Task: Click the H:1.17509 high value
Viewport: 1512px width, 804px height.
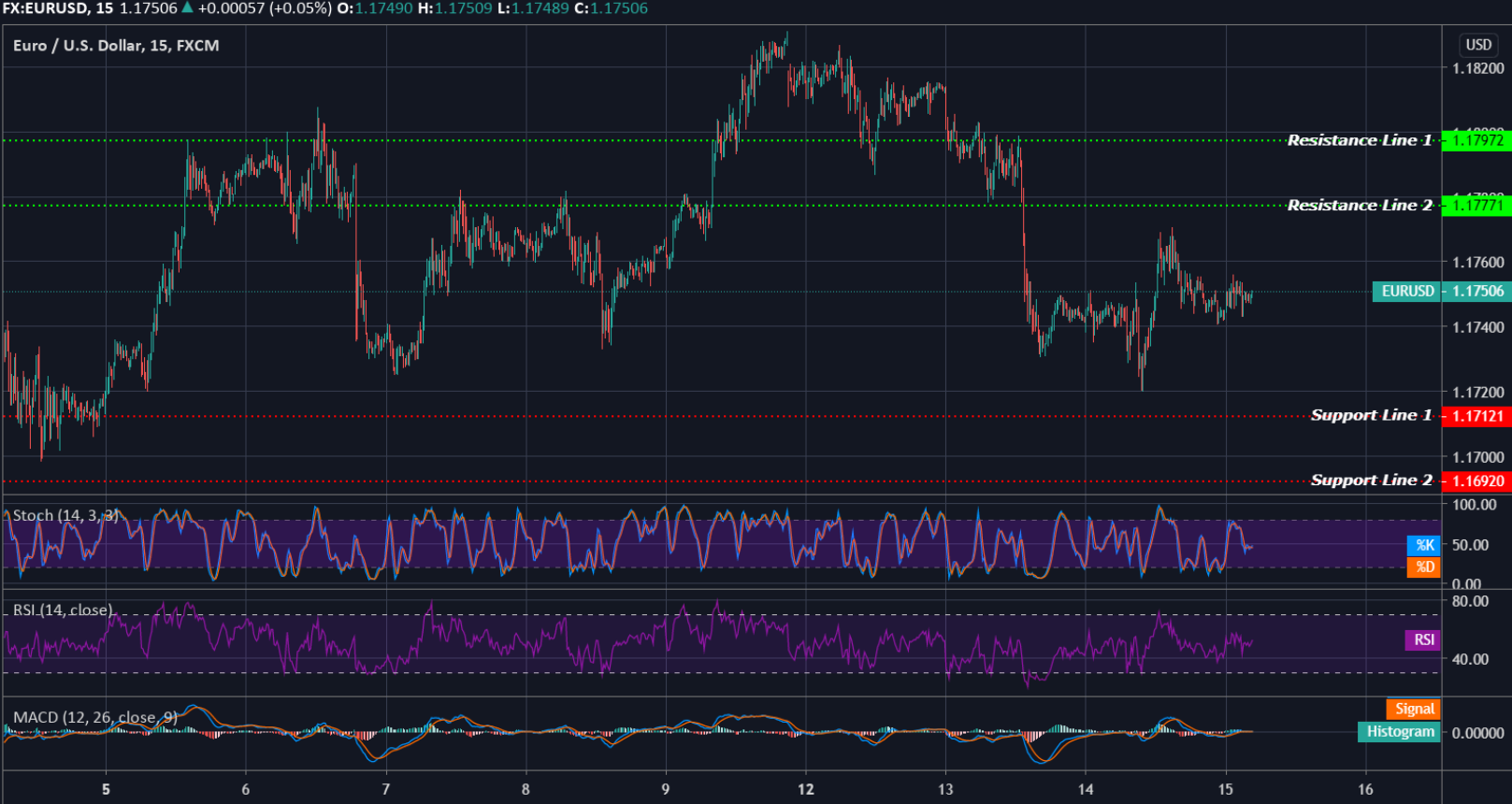Action: pyautogui.click(x=454, y=8)
